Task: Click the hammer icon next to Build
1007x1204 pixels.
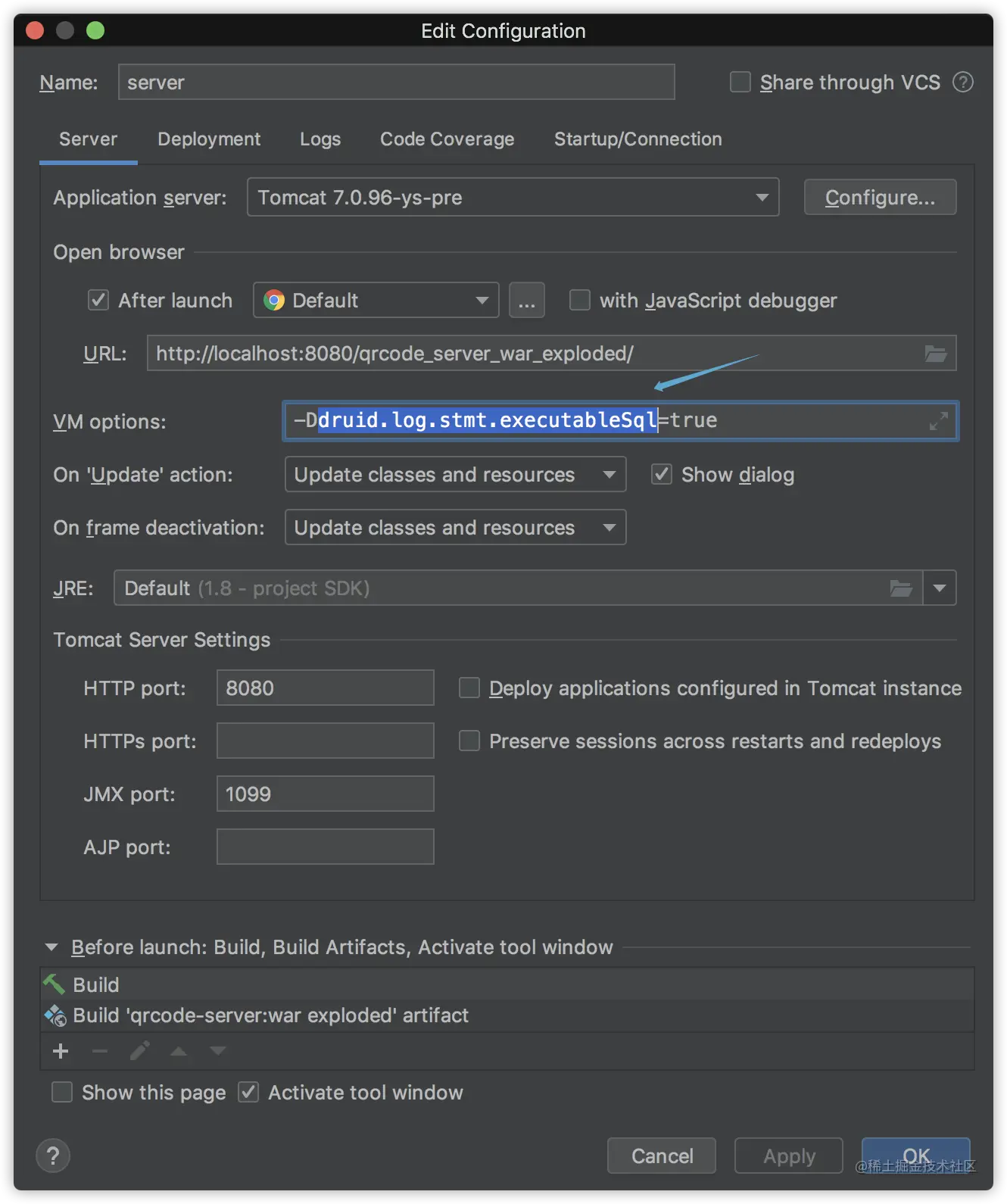Action: pyautogui.click(x=54, y=984)
